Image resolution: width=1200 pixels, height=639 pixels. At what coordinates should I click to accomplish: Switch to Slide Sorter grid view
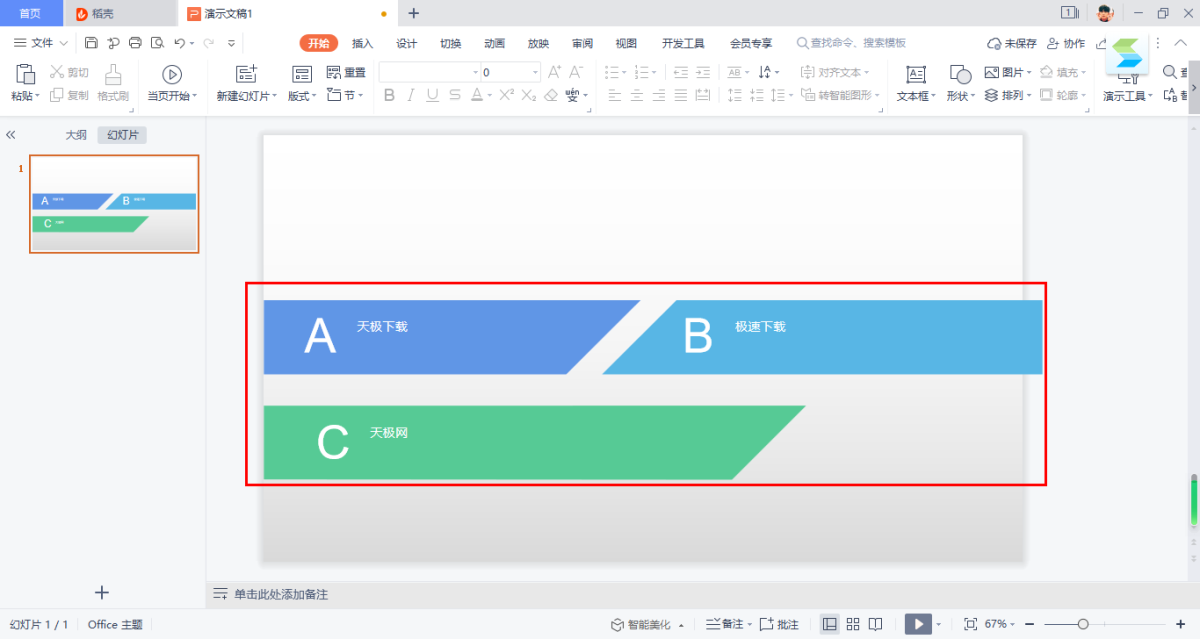coord(853,624)
